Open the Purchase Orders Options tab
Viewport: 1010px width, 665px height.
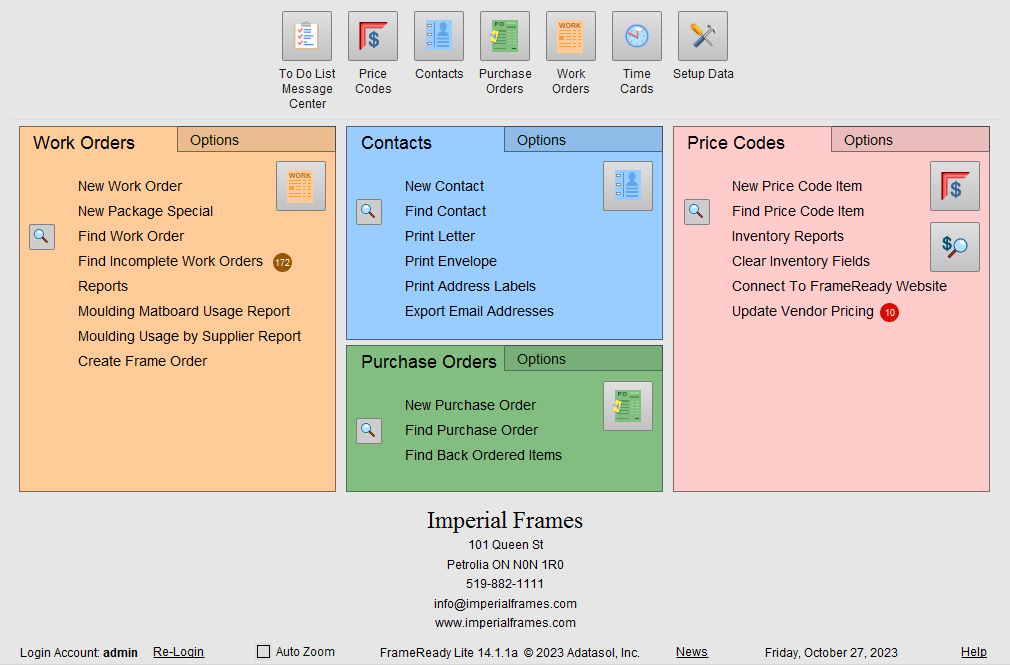tap(542, 359)
